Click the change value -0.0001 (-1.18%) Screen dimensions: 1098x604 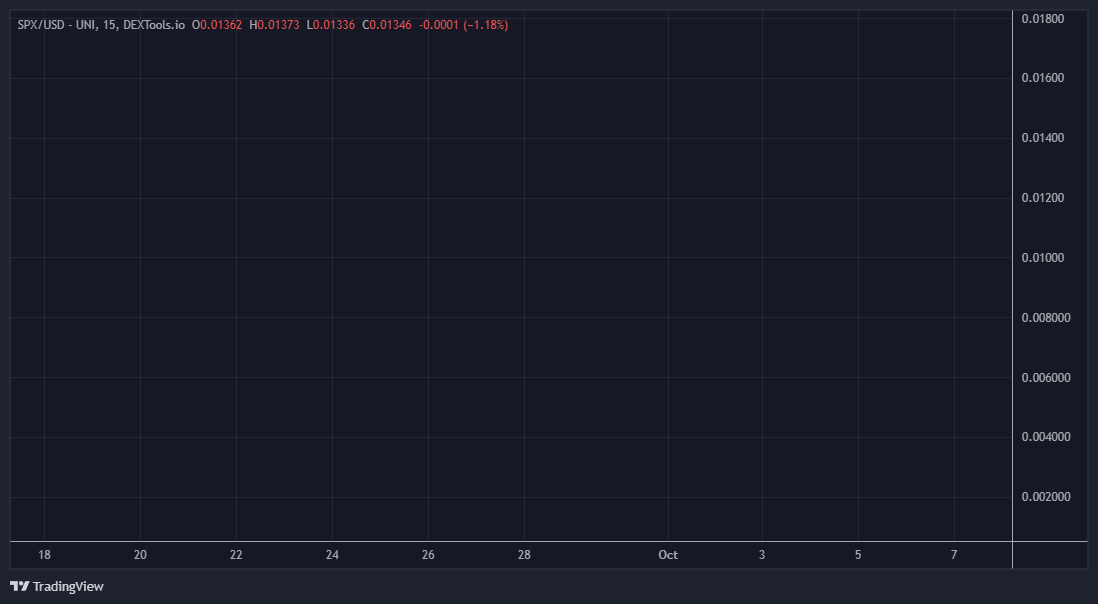pyautogui.click(x=464, y=25)
